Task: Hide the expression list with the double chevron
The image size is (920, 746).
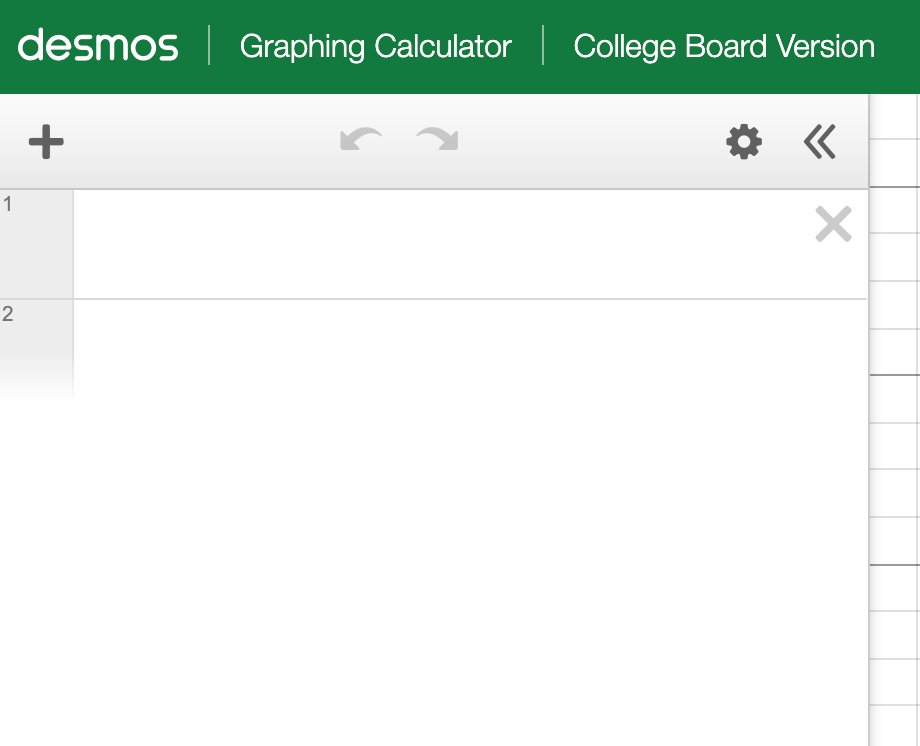Action: click(x=819, y=142)
